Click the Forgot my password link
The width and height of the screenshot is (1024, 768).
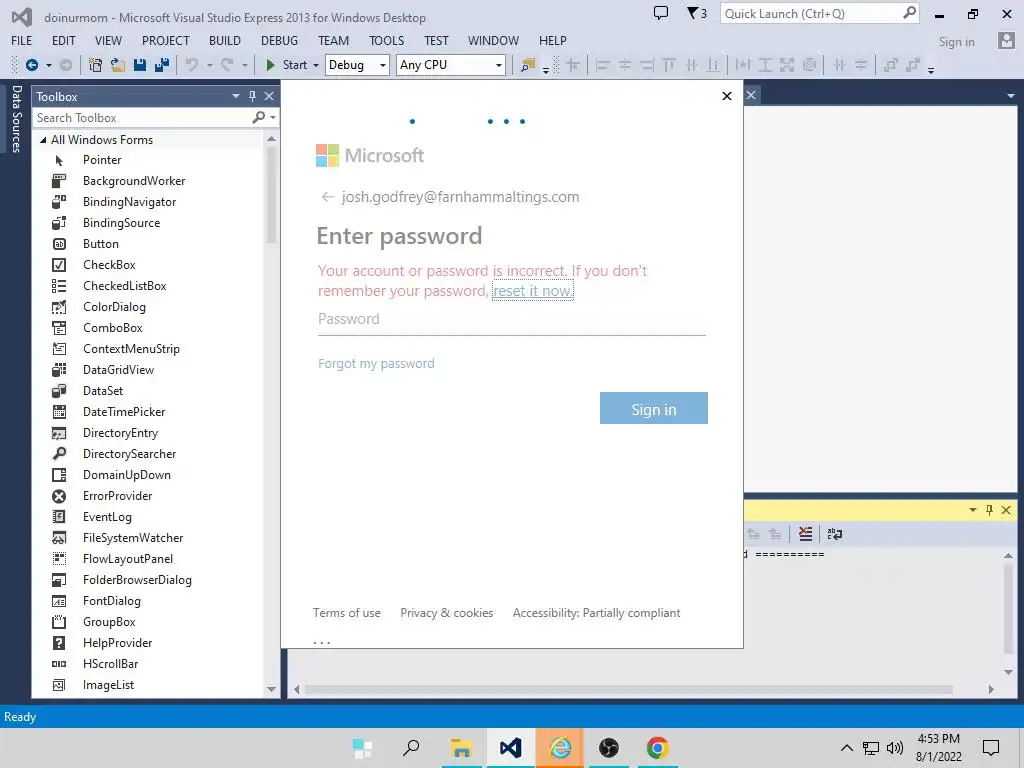point(376,363)
